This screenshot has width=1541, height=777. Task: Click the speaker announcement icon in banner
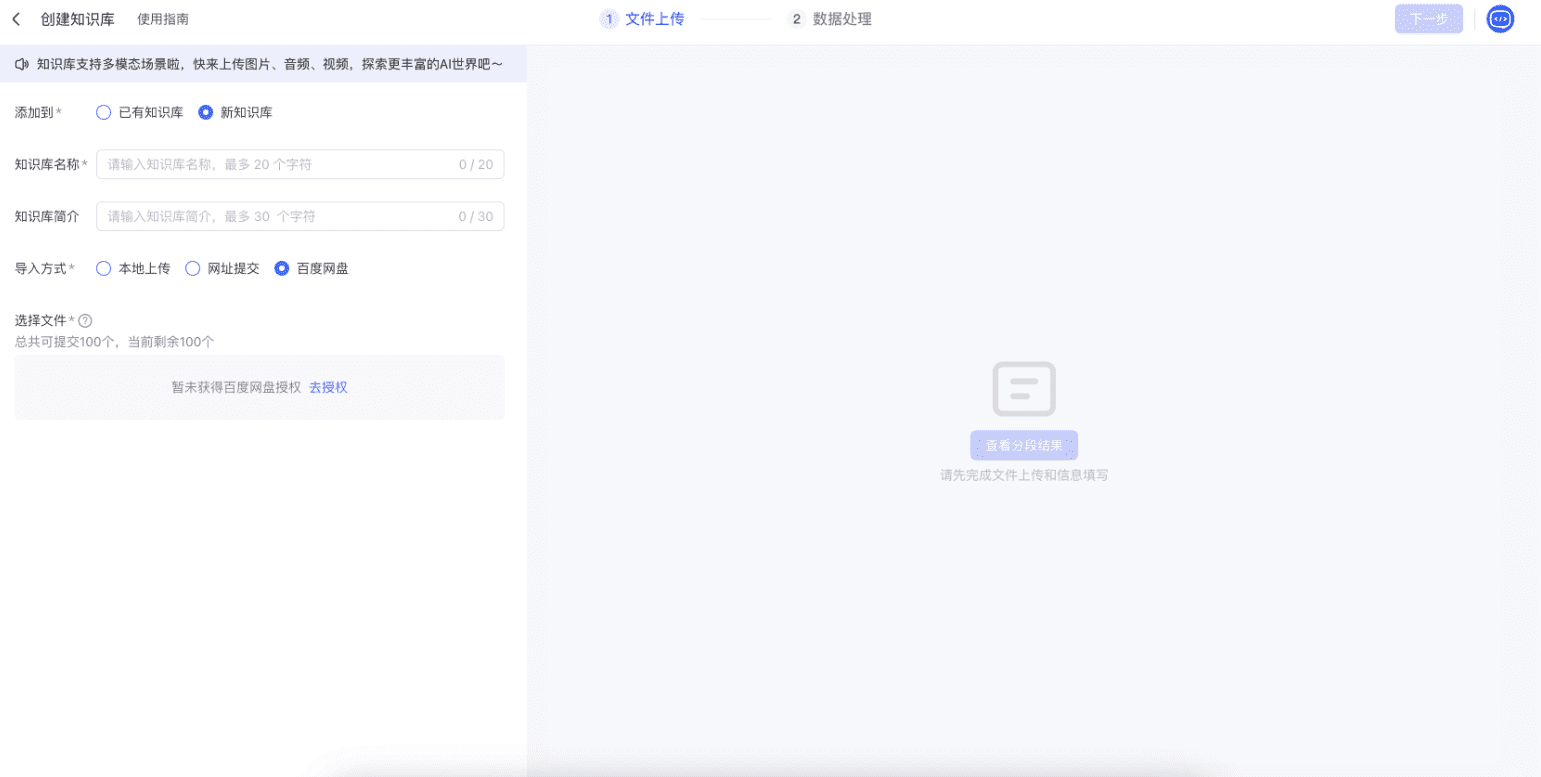22,65
